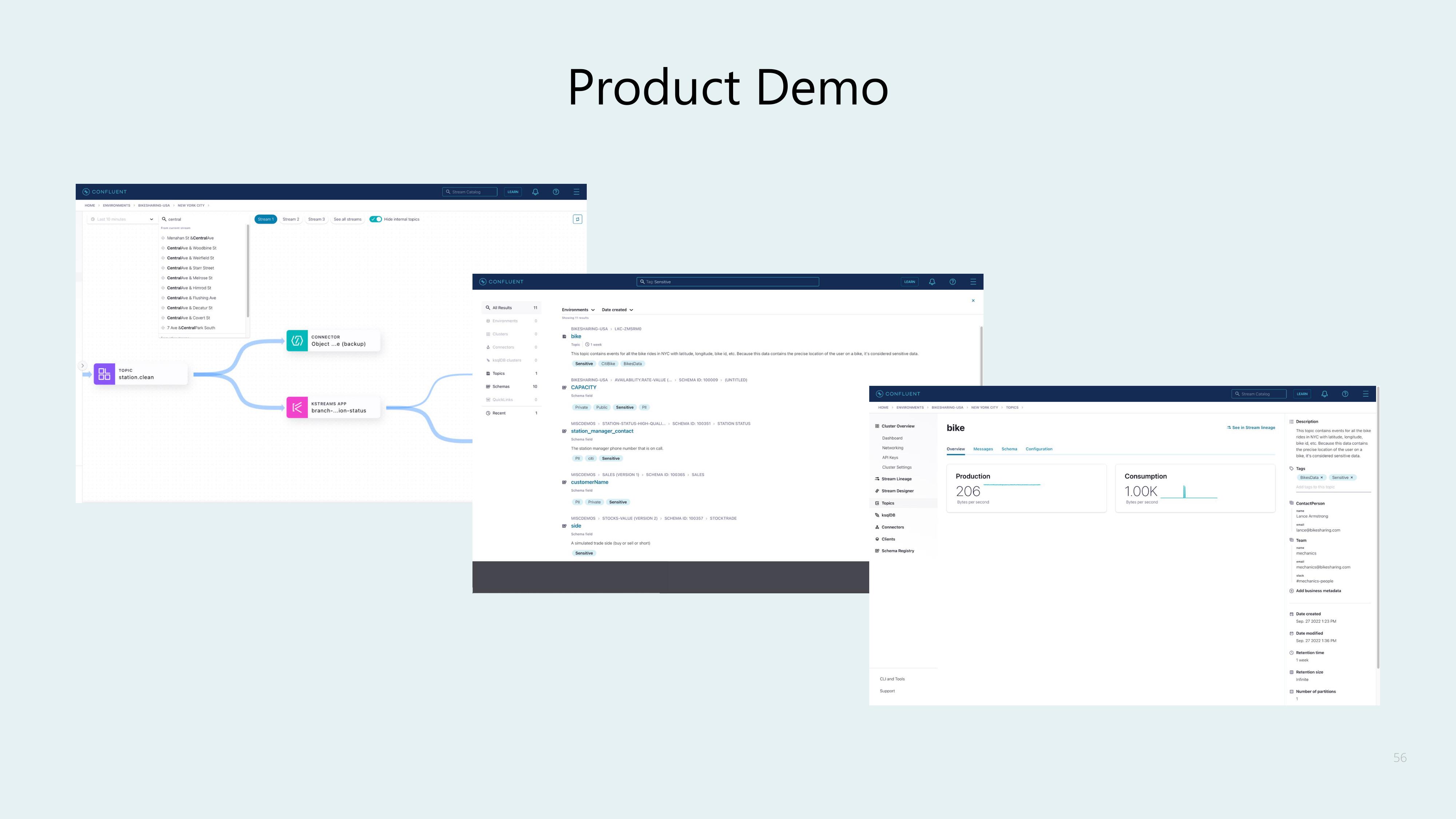The height and width of the screenshot is (819, 1456).
Task: Click the topic icon beside bike result
Action: pos(564,336)
